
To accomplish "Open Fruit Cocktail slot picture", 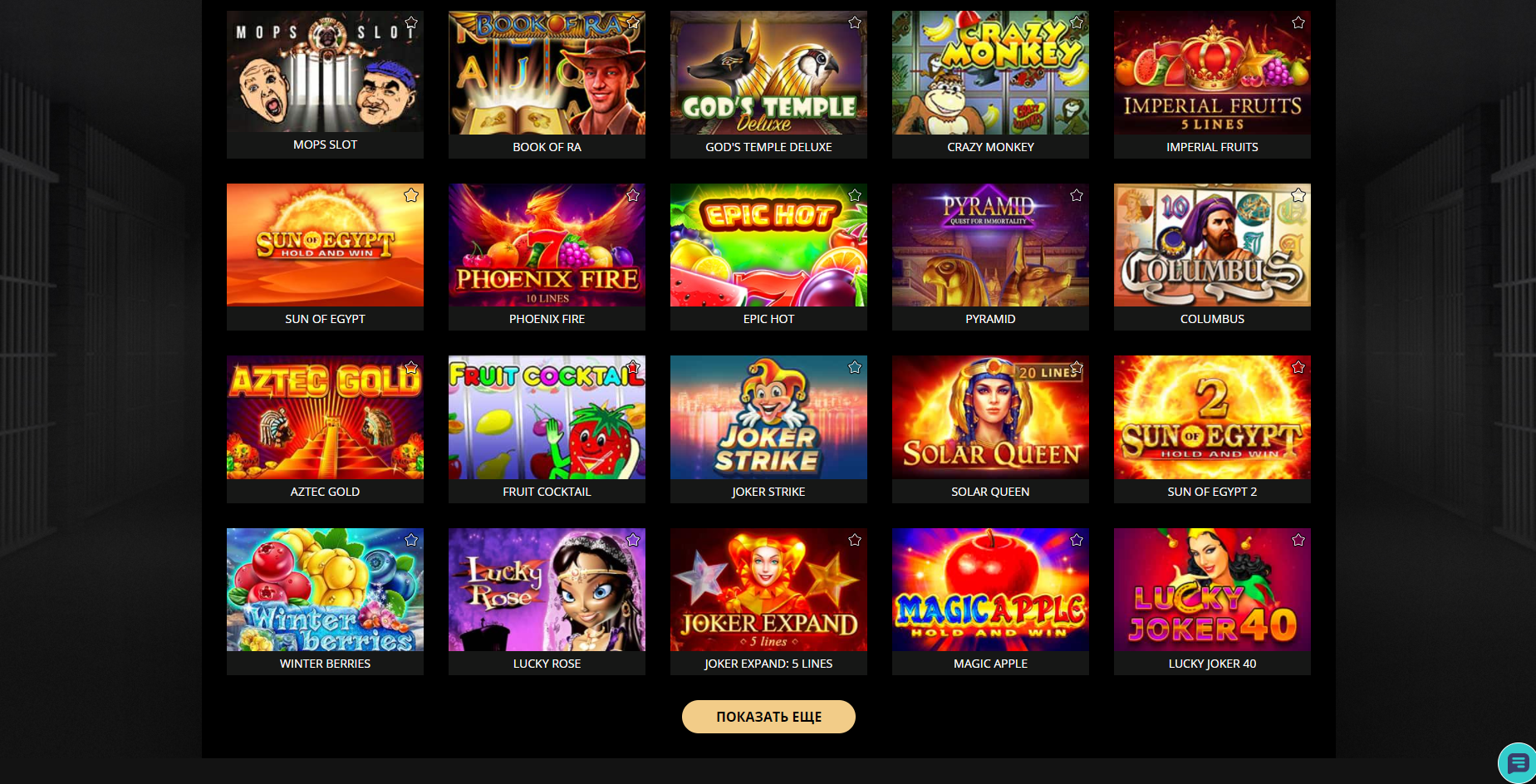I will [547, 418].
